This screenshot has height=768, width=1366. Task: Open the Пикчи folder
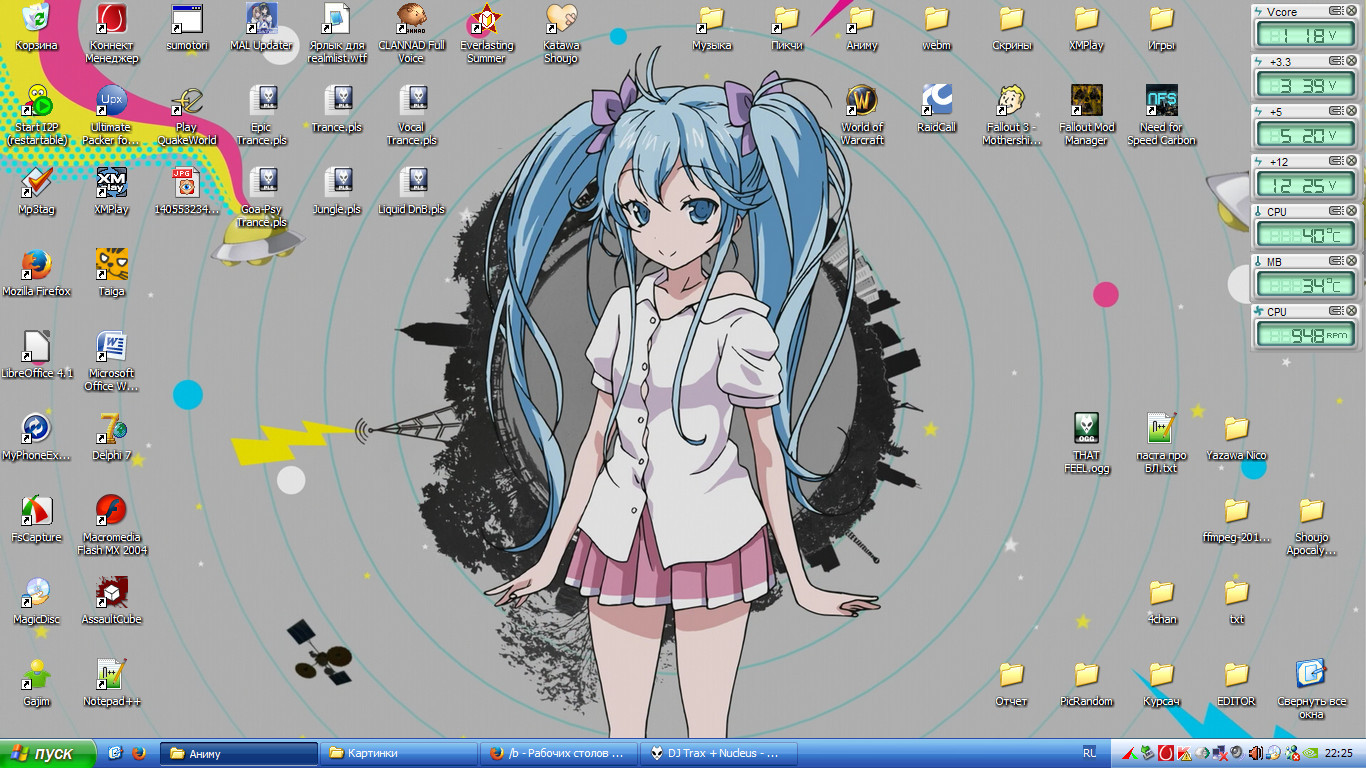click(787, 27)
